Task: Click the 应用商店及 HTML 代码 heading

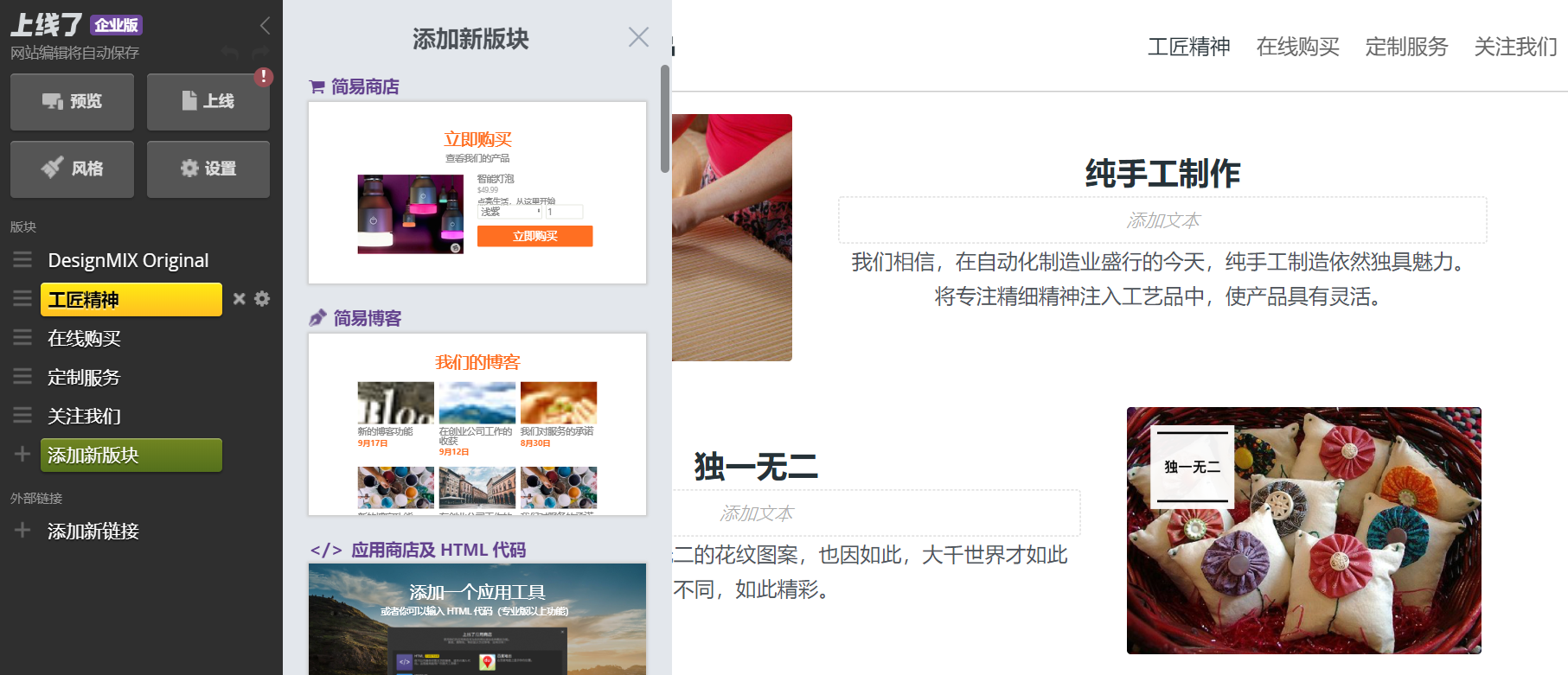Action: [438, 551]
